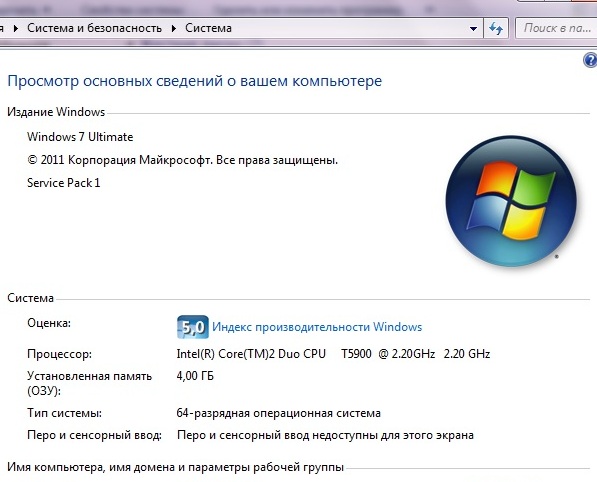Click the Издание Windows section header
This screenshot has width=597, height=482.
(56, 112)
